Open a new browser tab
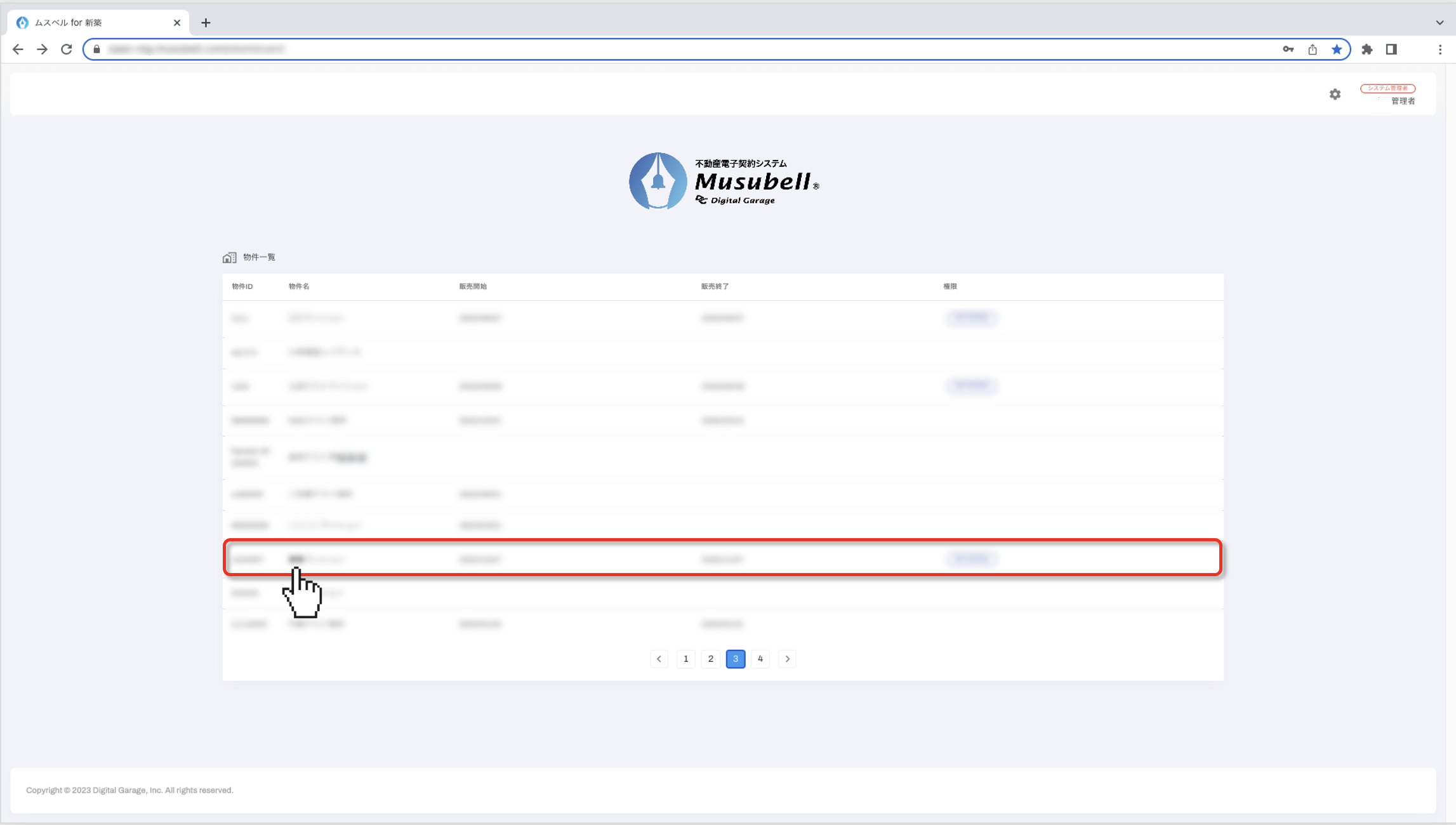This screenshot has height=825, width=1456. [206, 23]
